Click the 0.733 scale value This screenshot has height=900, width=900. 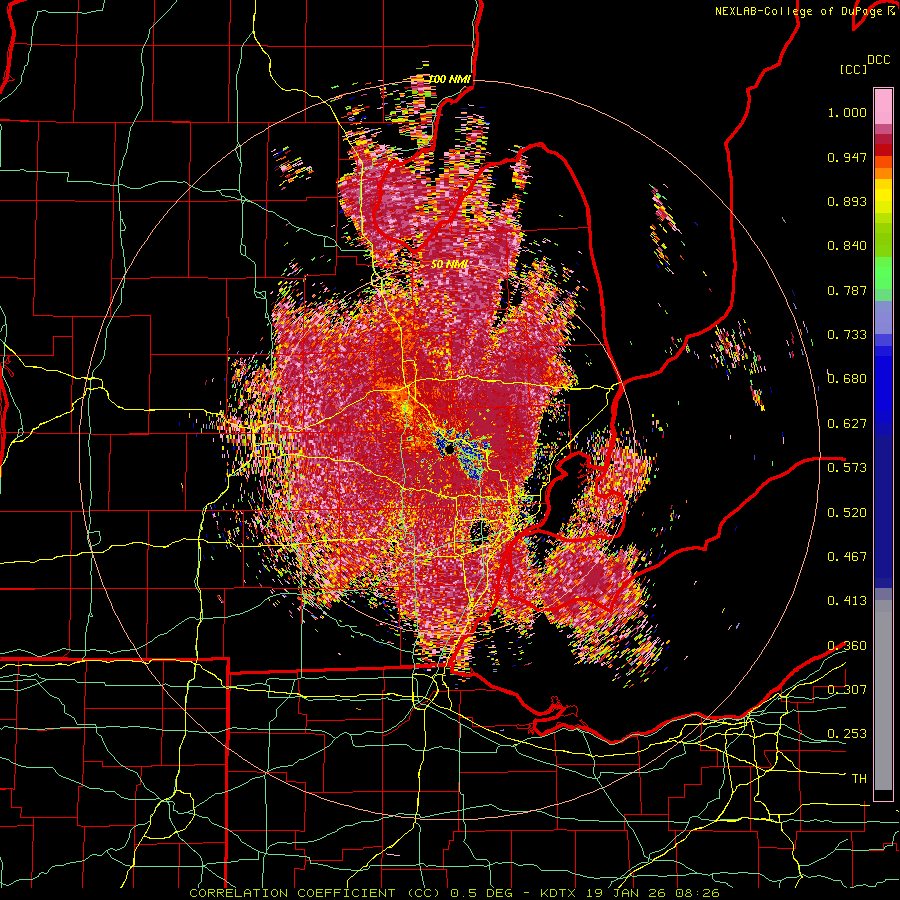point(847,335)
